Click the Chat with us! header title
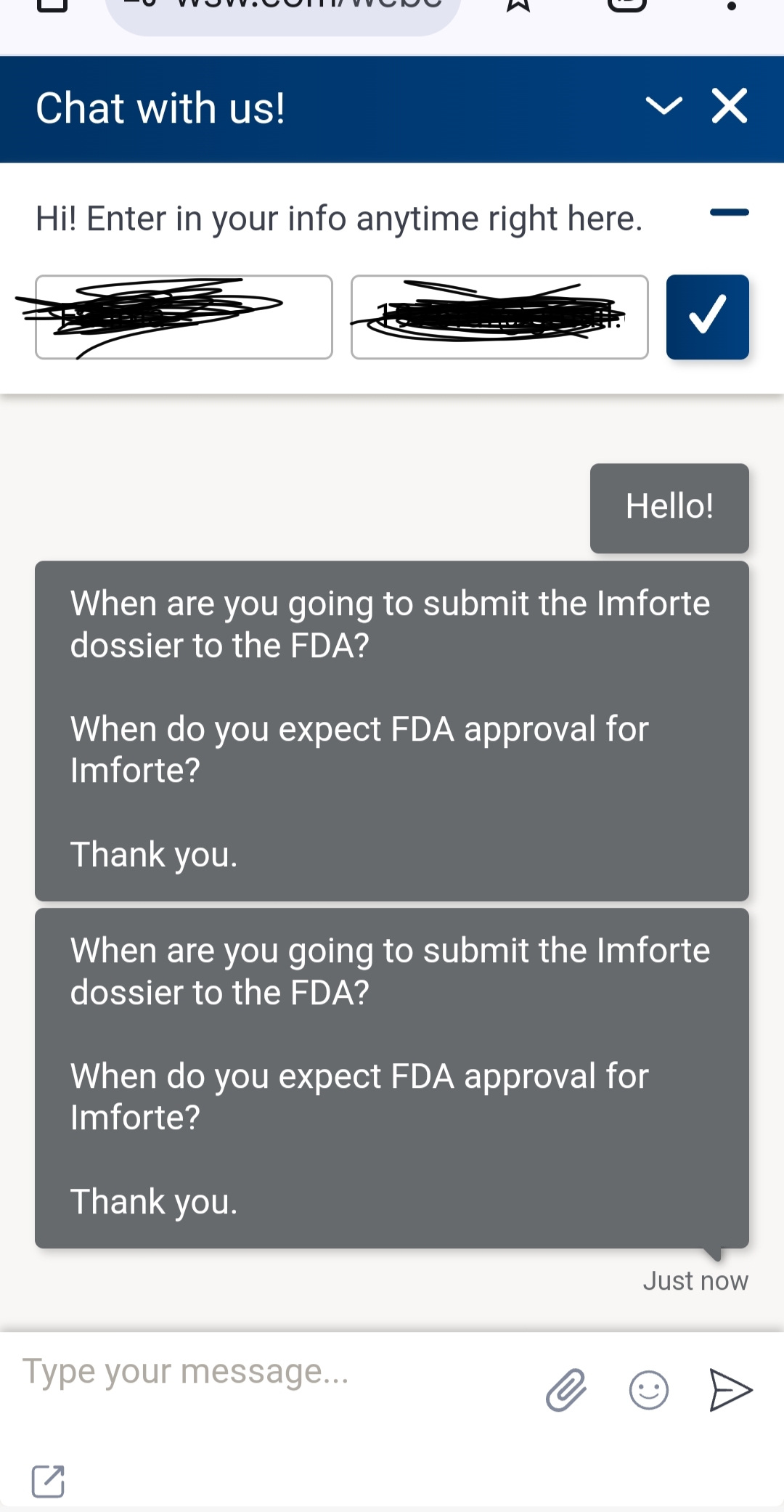Screen dimensions: 784x1512 pyautogui.click(x=160, y=108)
